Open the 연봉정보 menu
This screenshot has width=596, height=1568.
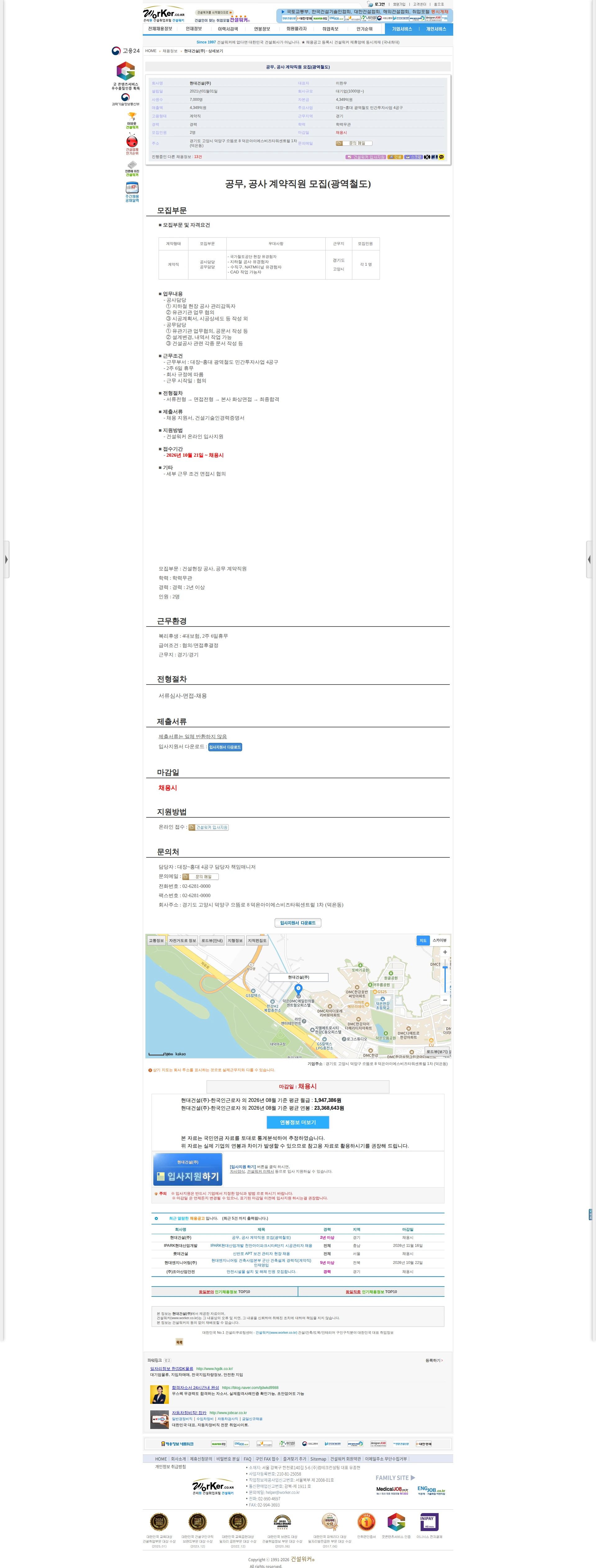coord(262,29)
